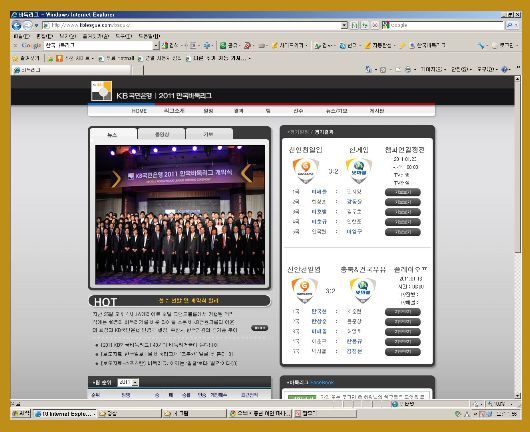Click the Google search provider box
The width and height of the screenshot is (530, 432).
443,25
